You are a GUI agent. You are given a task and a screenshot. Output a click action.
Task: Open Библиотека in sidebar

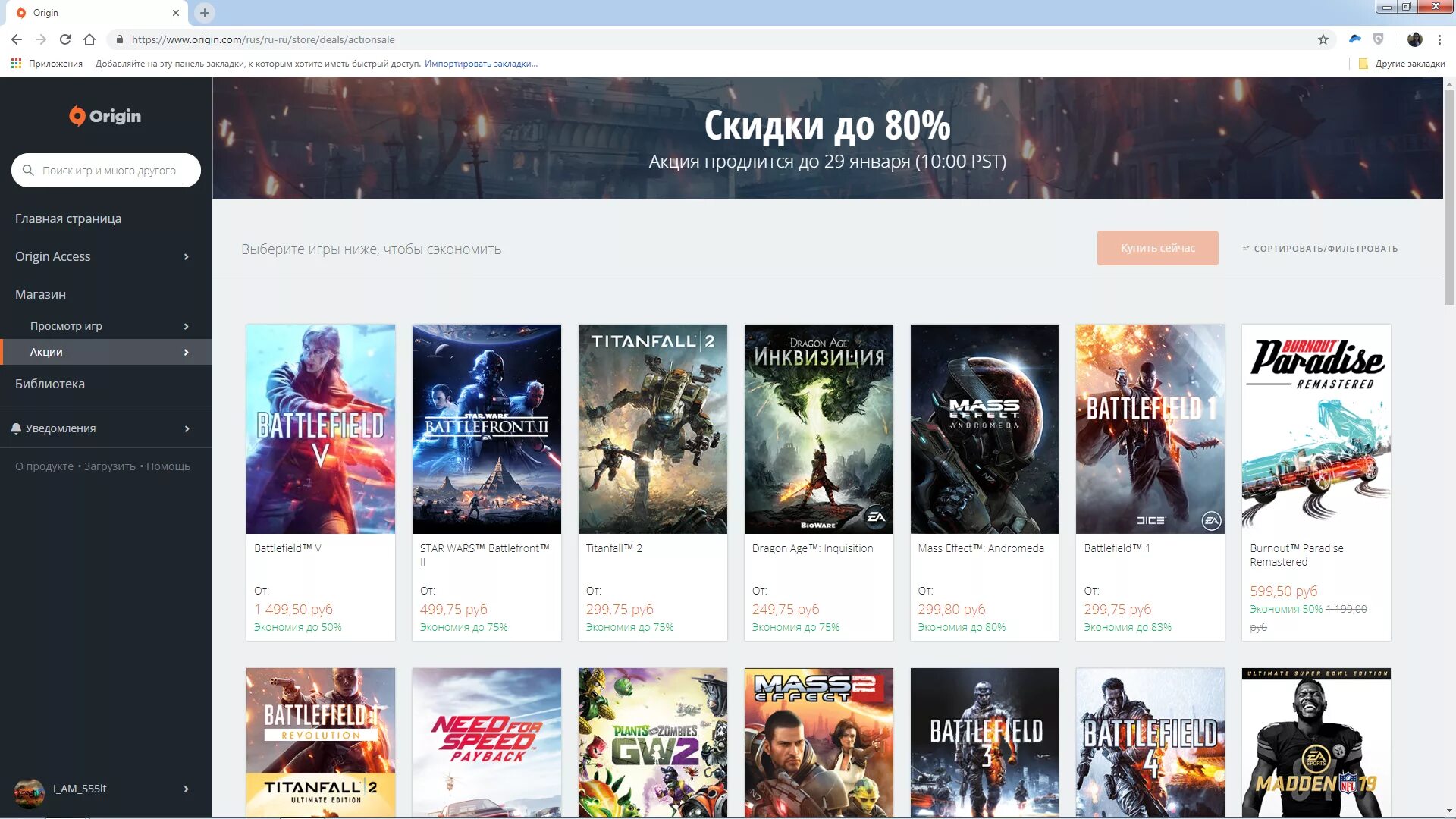pos(50,384)
